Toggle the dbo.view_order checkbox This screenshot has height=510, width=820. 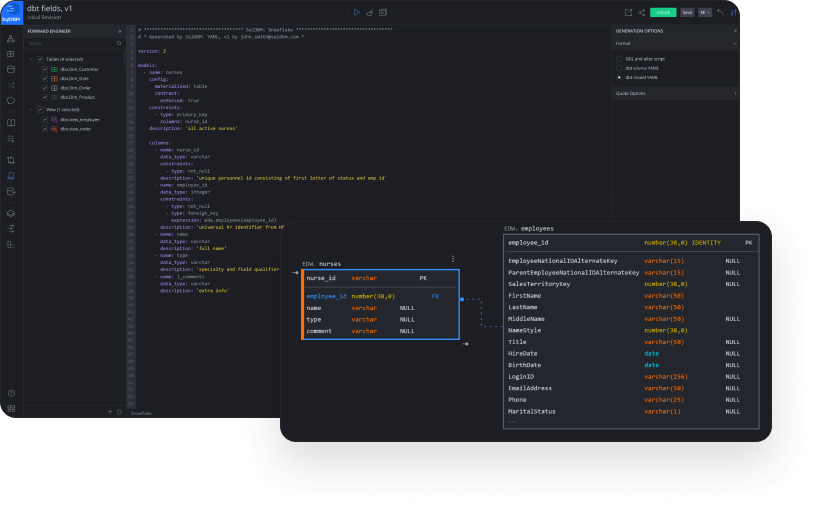tap(44, 129)
